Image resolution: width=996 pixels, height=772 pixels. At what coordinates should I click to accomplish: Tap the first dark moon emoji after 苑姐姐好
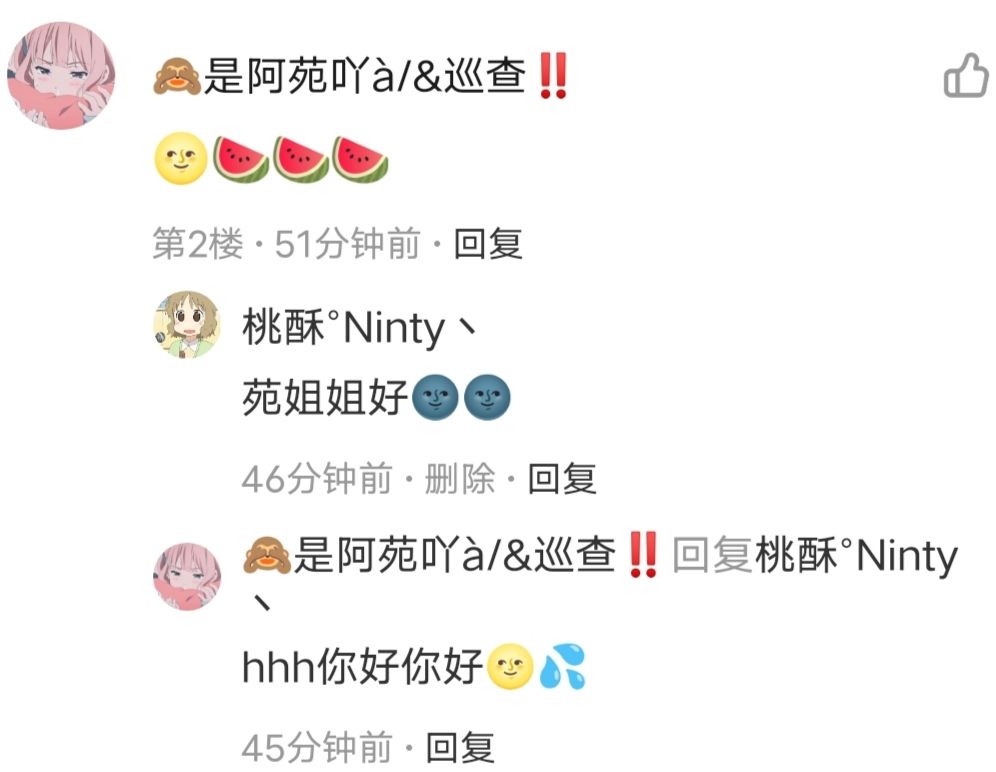pyautogui.click(x=435, y=398)
